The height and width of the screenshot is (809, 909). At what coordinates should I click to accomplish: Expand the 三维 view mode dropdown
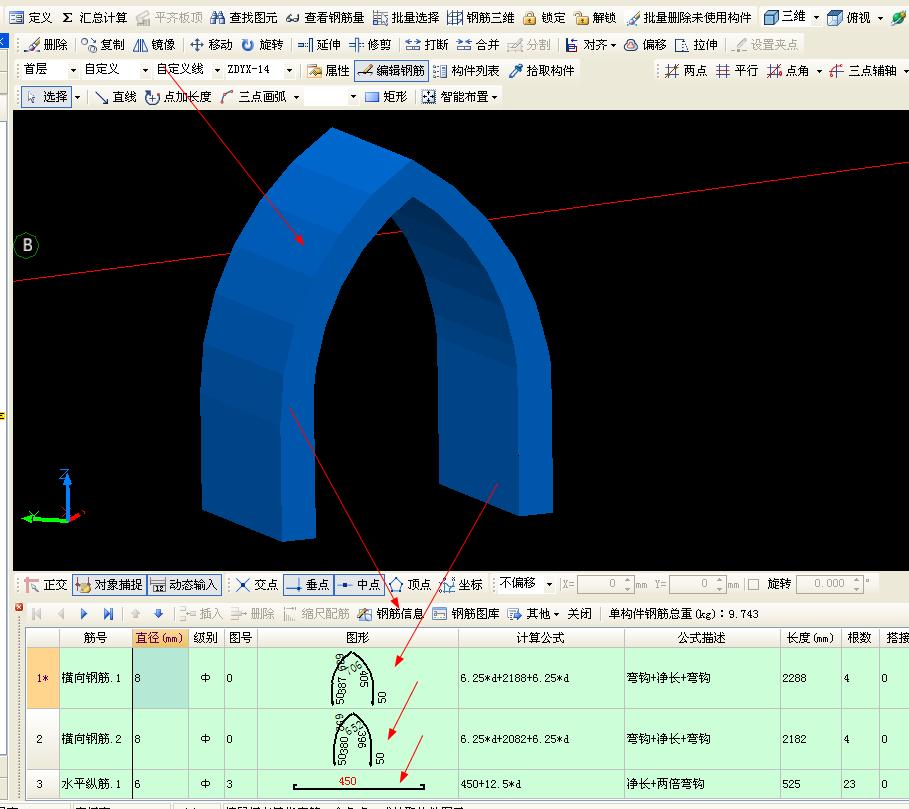pyautogui.click(x=816, y=17)
